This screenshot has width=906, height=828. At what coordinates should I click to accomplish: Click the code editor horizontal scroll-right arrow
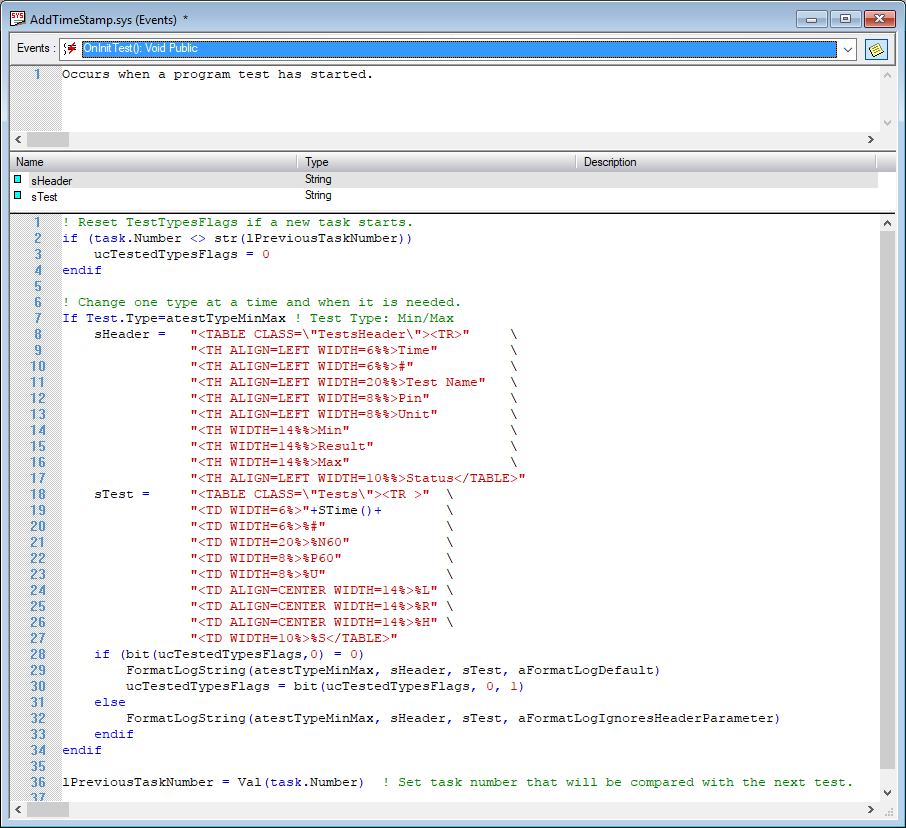[870, 809]
